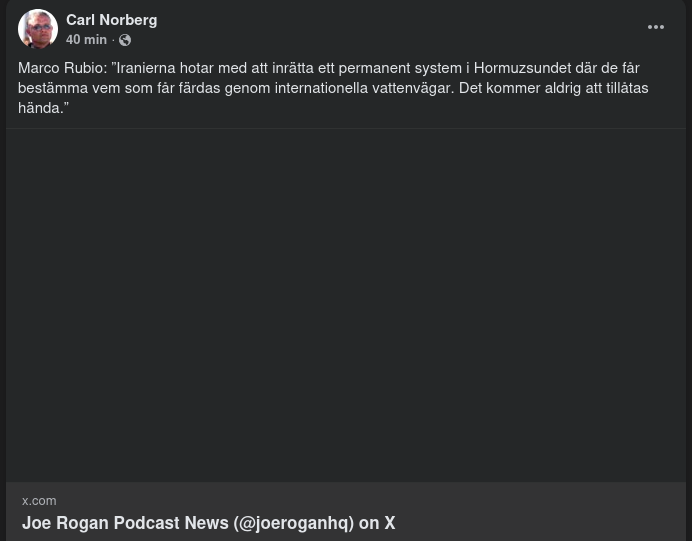Image resolution: width=692 pixels, height=541 pixels.
Task: Click the @joeroganhq handle in the link title
Action: (x=294, y=523)
